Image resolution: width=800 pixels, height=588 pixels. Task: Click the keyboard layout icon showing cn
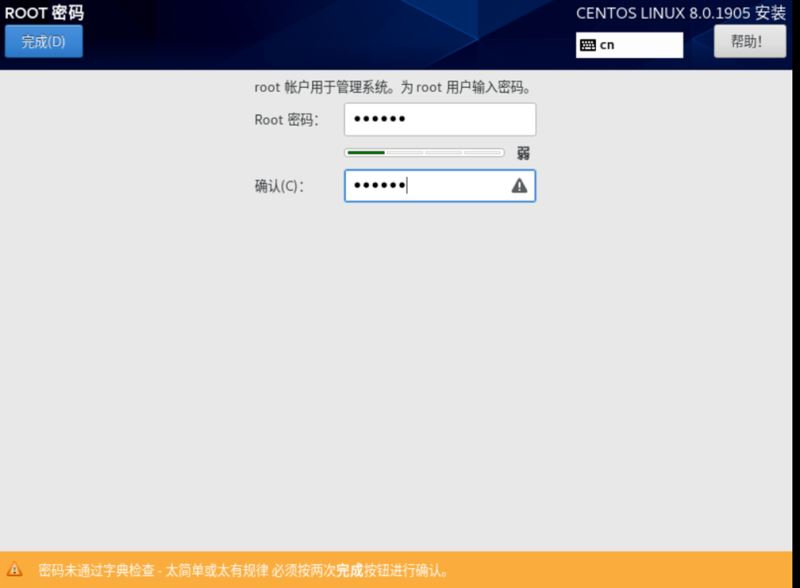point(589,44)
